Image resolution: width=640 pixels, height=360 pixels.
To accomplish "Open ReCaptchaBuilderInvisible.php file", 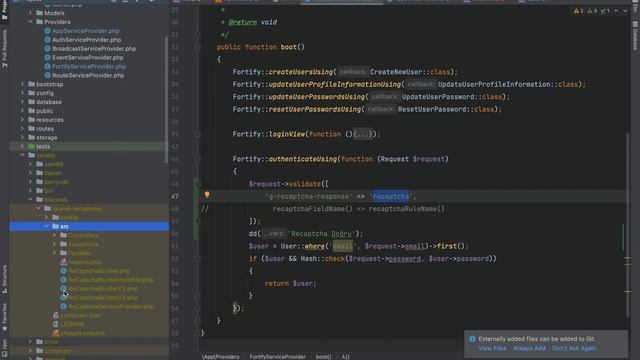I will pos(111,280).
